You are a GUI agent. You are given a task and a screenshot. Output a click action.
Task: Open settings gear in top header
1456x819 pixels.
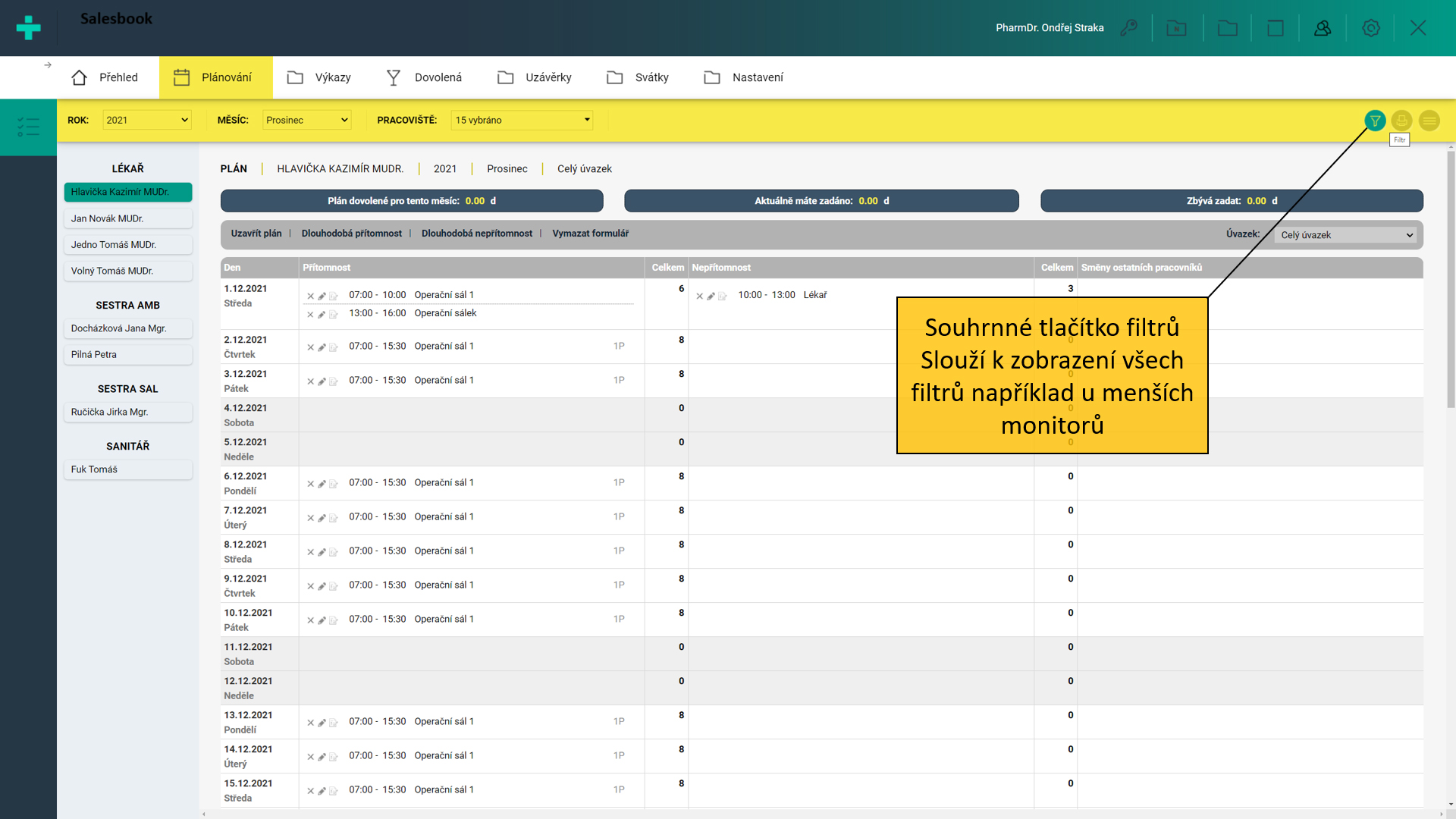1370,28
